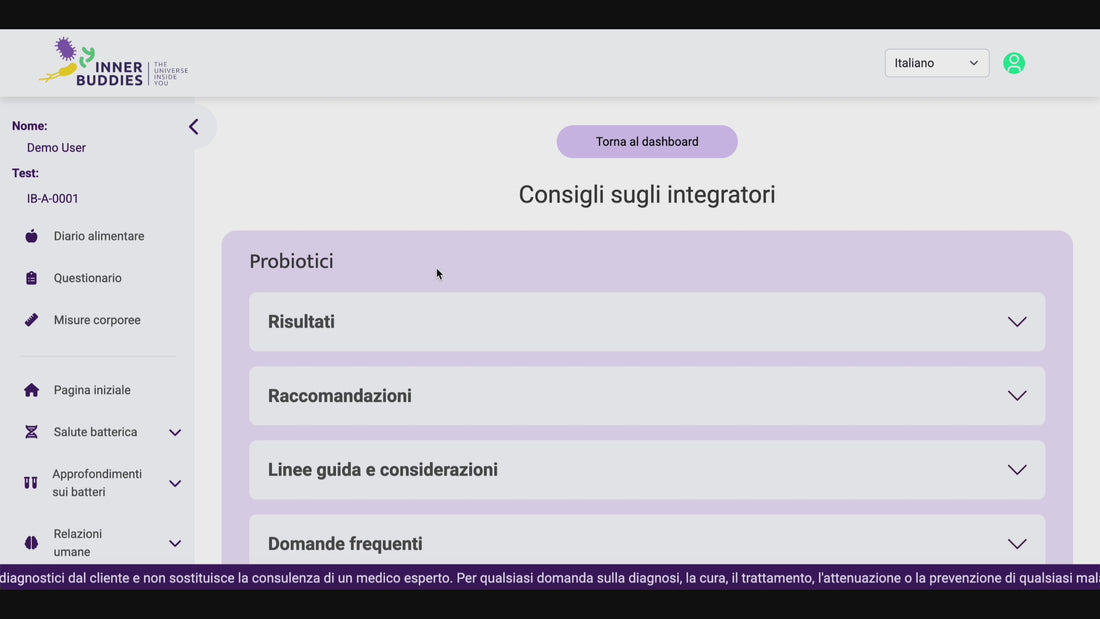The image size is (1100, 619).
Task: Click the apple icon for Diario alimentare
Action: click(32, 236)
